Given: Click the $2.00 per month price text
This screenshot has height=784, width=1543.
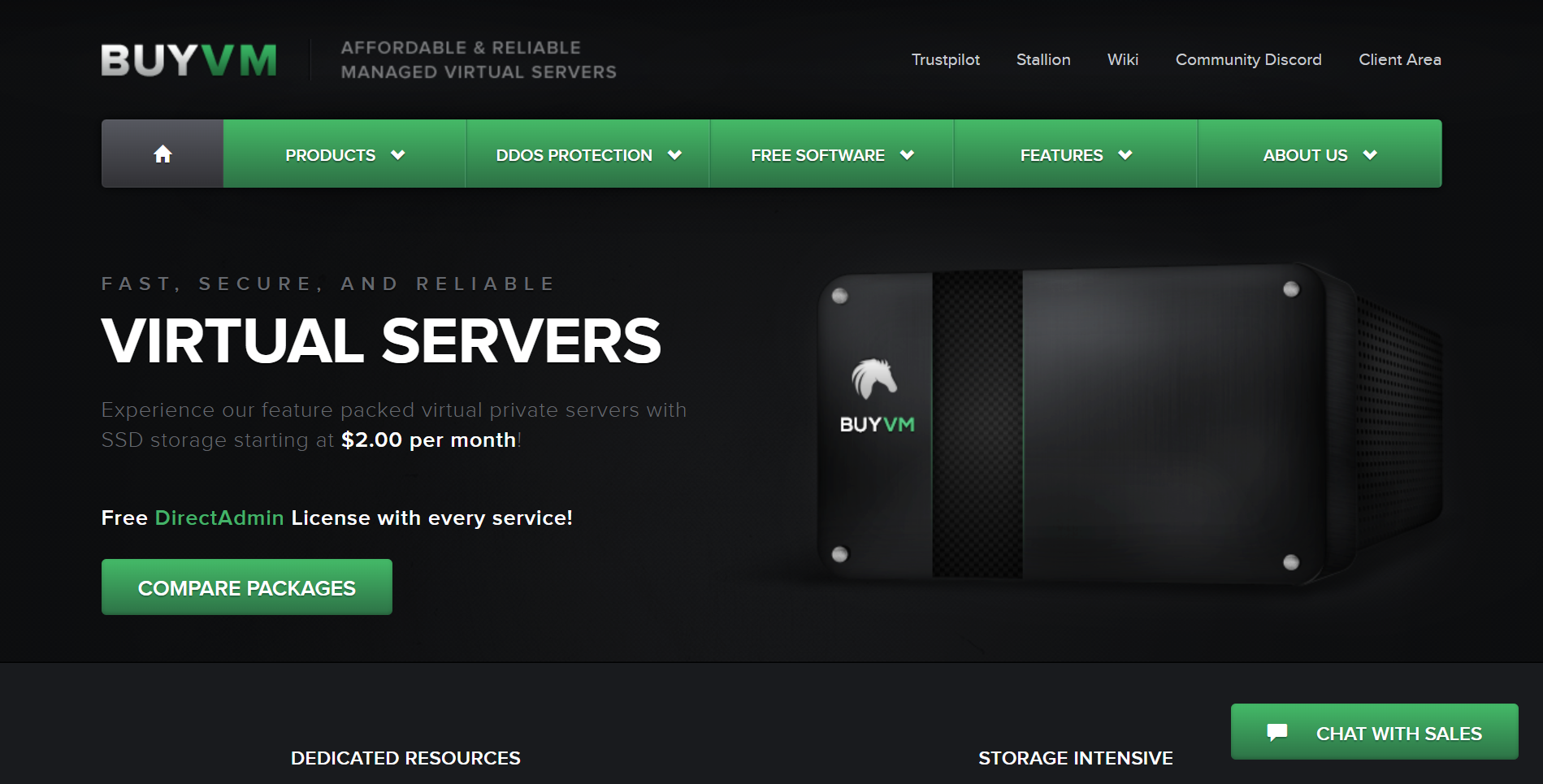Looking at the screenshot, I should coord(429,440).
